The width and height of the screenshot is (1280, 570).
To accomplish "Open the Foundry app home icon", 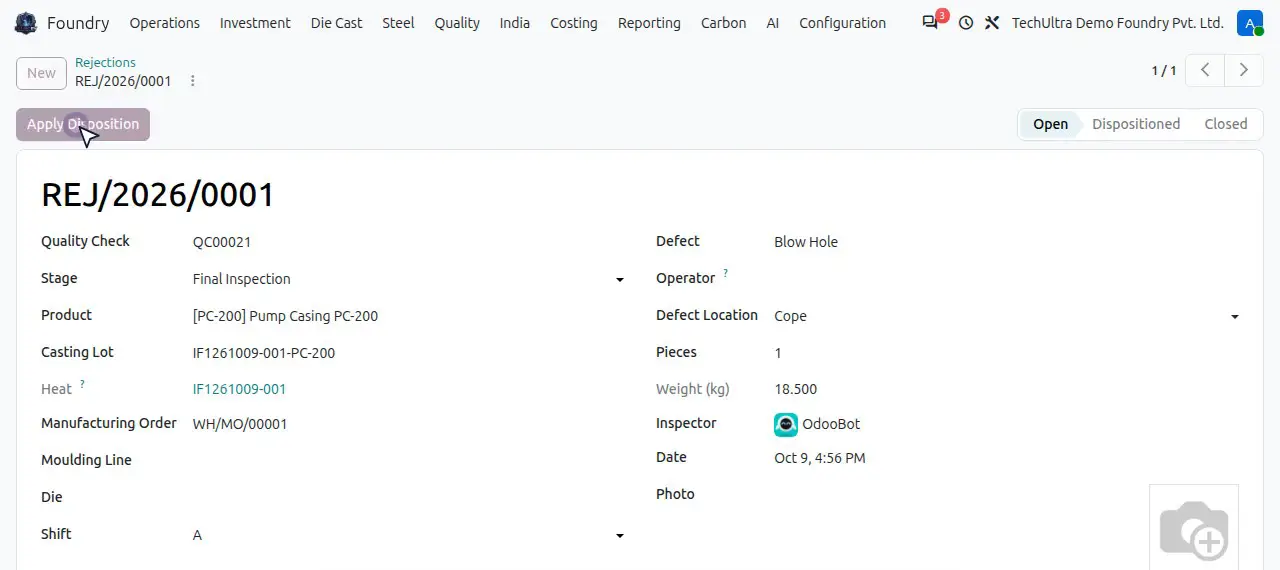I will click(26, 23).
